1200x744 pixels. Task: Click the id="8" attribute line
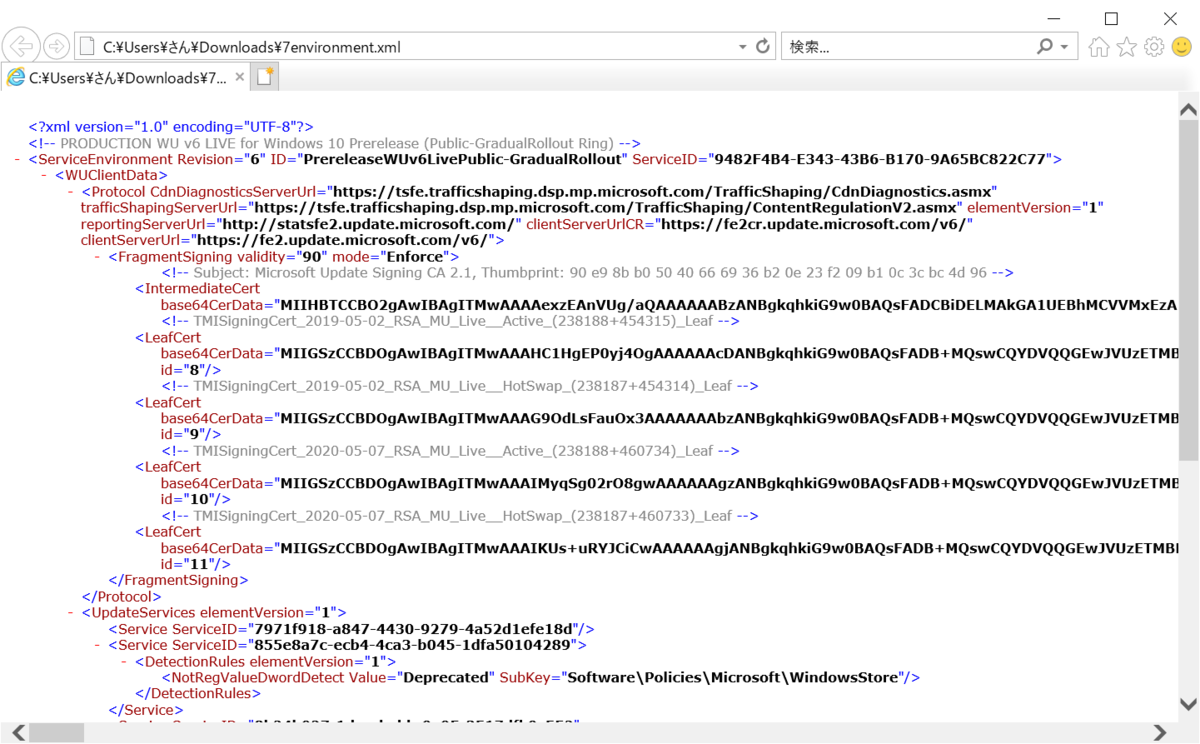(191, 370)
